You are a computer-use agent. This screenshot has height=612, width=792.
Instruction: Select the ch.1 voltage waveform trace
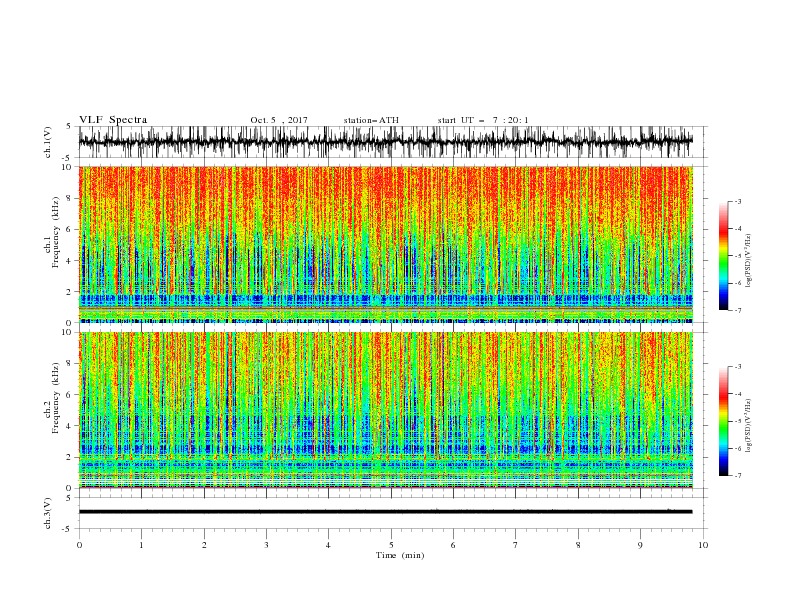click(x=385, y=141)
